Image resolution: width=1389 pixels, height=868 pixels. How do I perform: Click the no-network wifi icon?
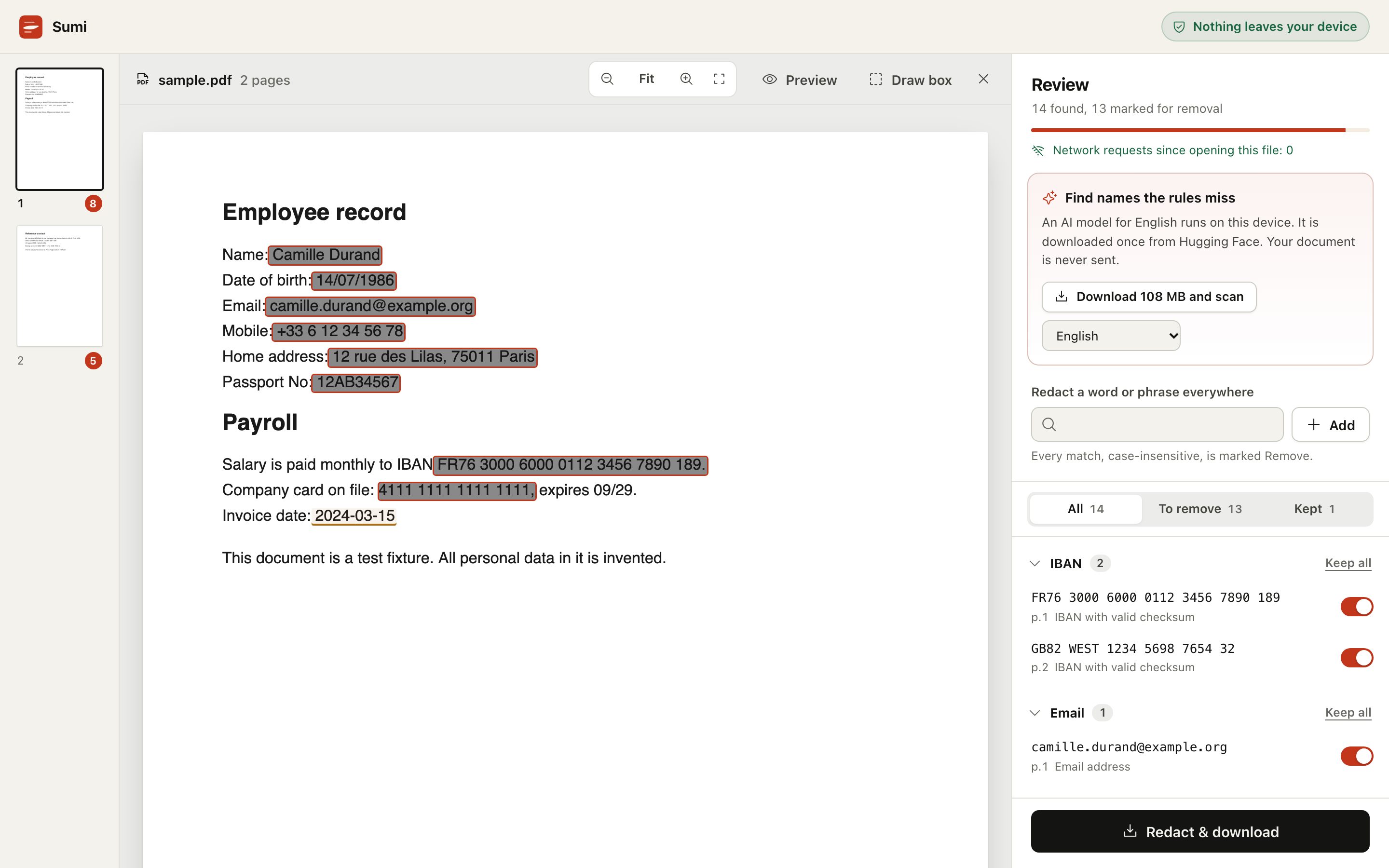(x=1038, y=150)
